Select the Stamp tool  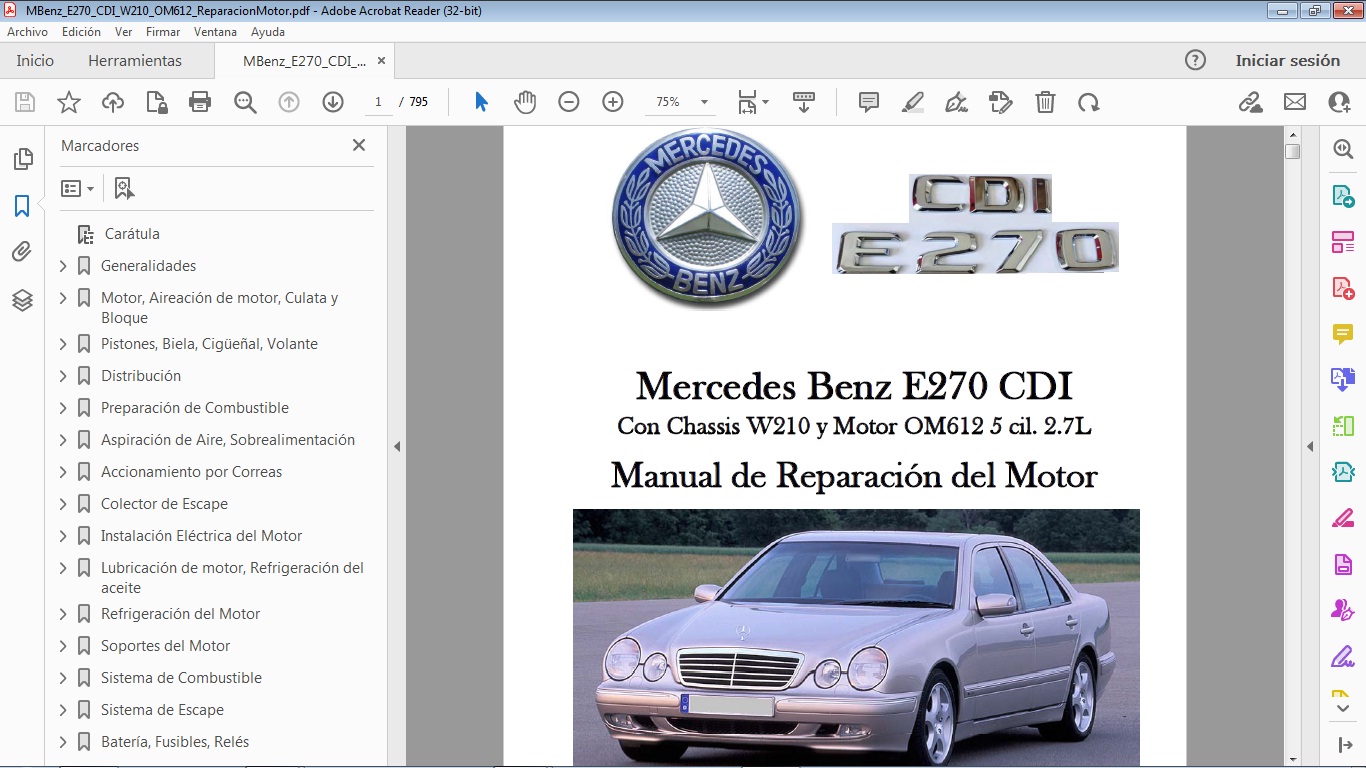click(1000, 102)
